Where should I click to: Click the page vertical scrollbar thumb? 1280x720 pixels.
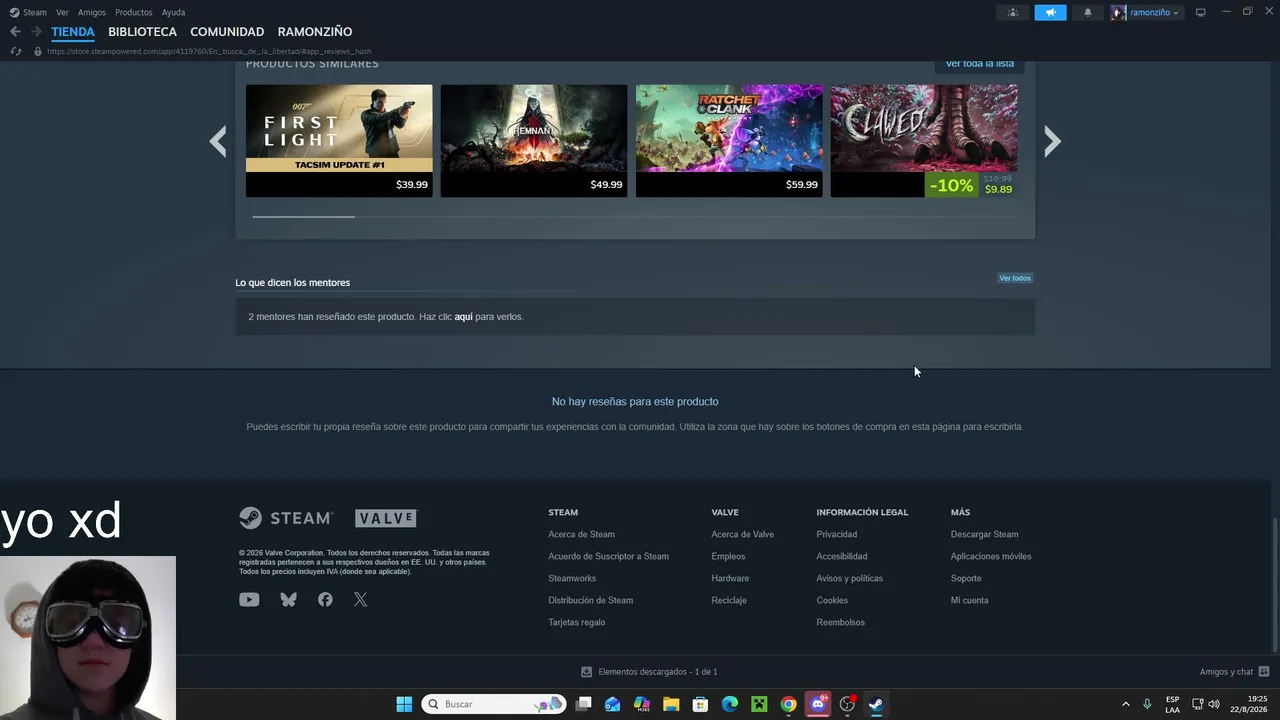point(1274,587)
